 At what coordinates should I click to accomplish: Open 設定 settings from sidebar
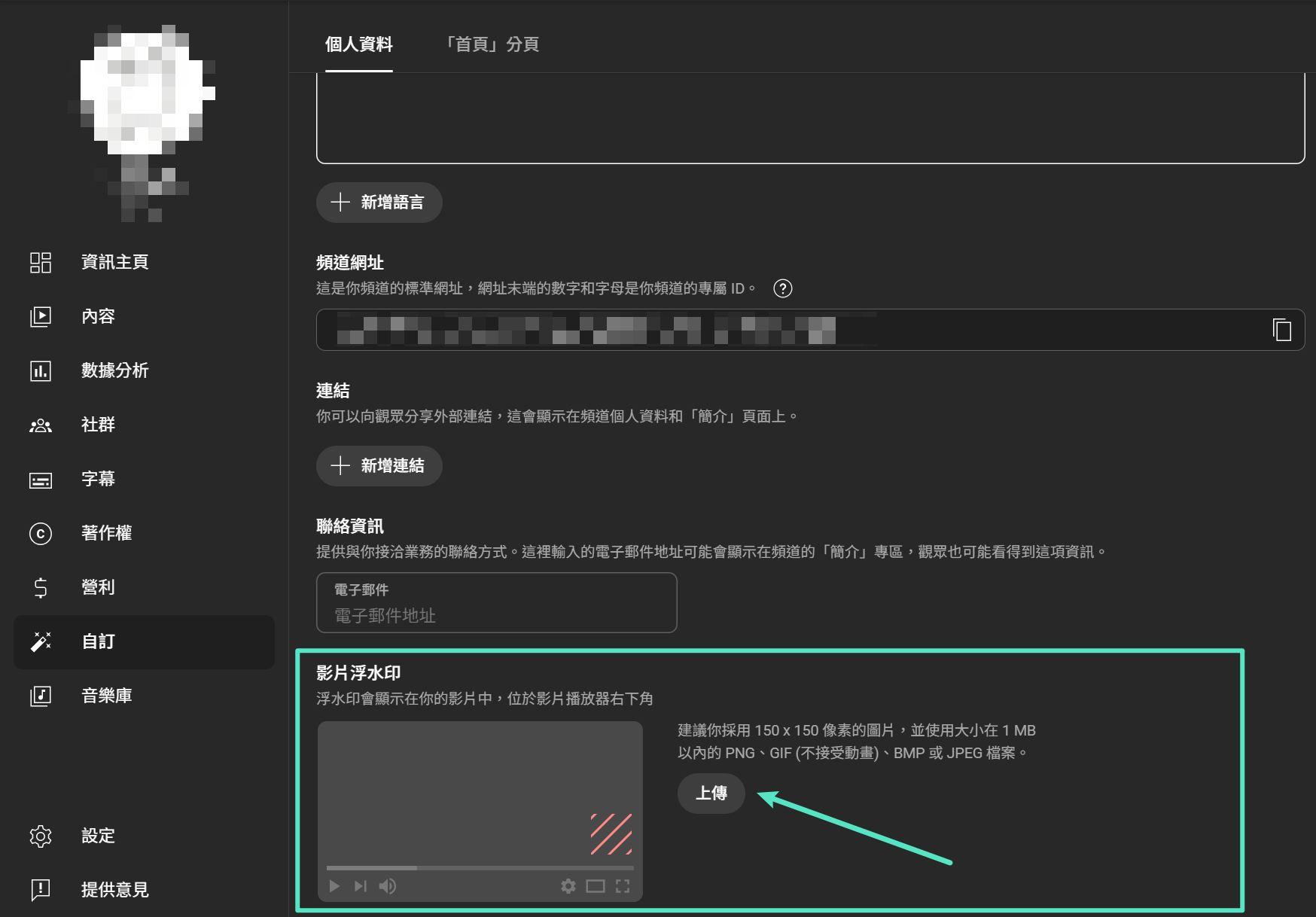coord(98,836)
